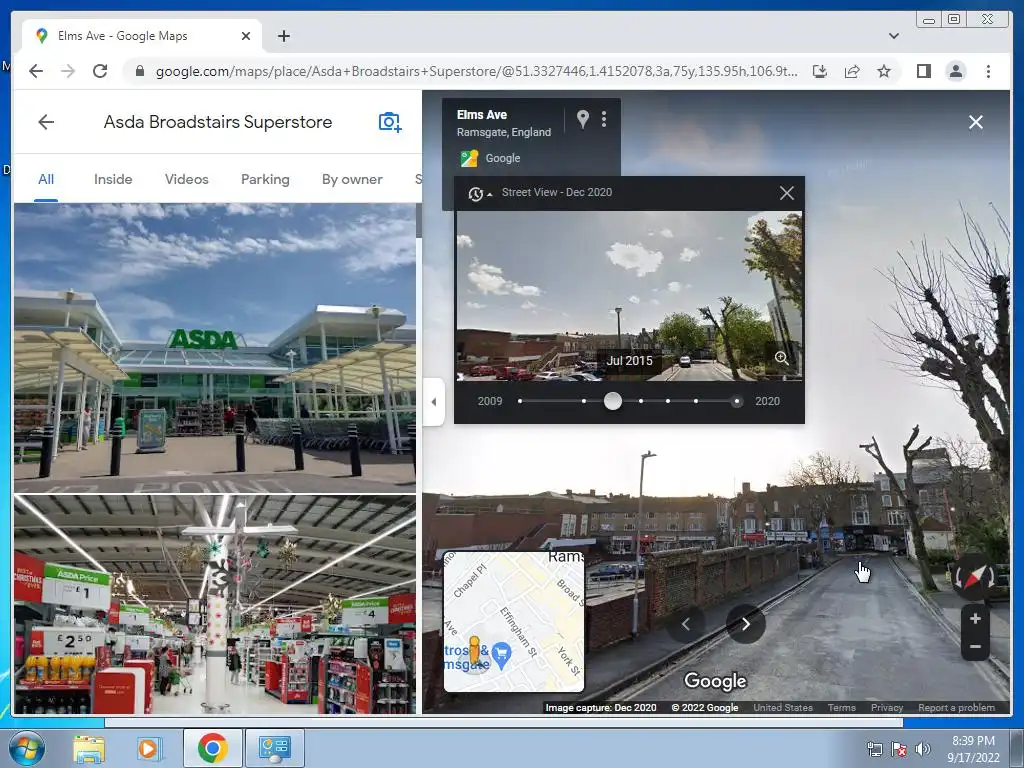Click the Jul 2015 timeline slider handle
The width and height of the screenshot is (1024, 768).
pos(613,401)
